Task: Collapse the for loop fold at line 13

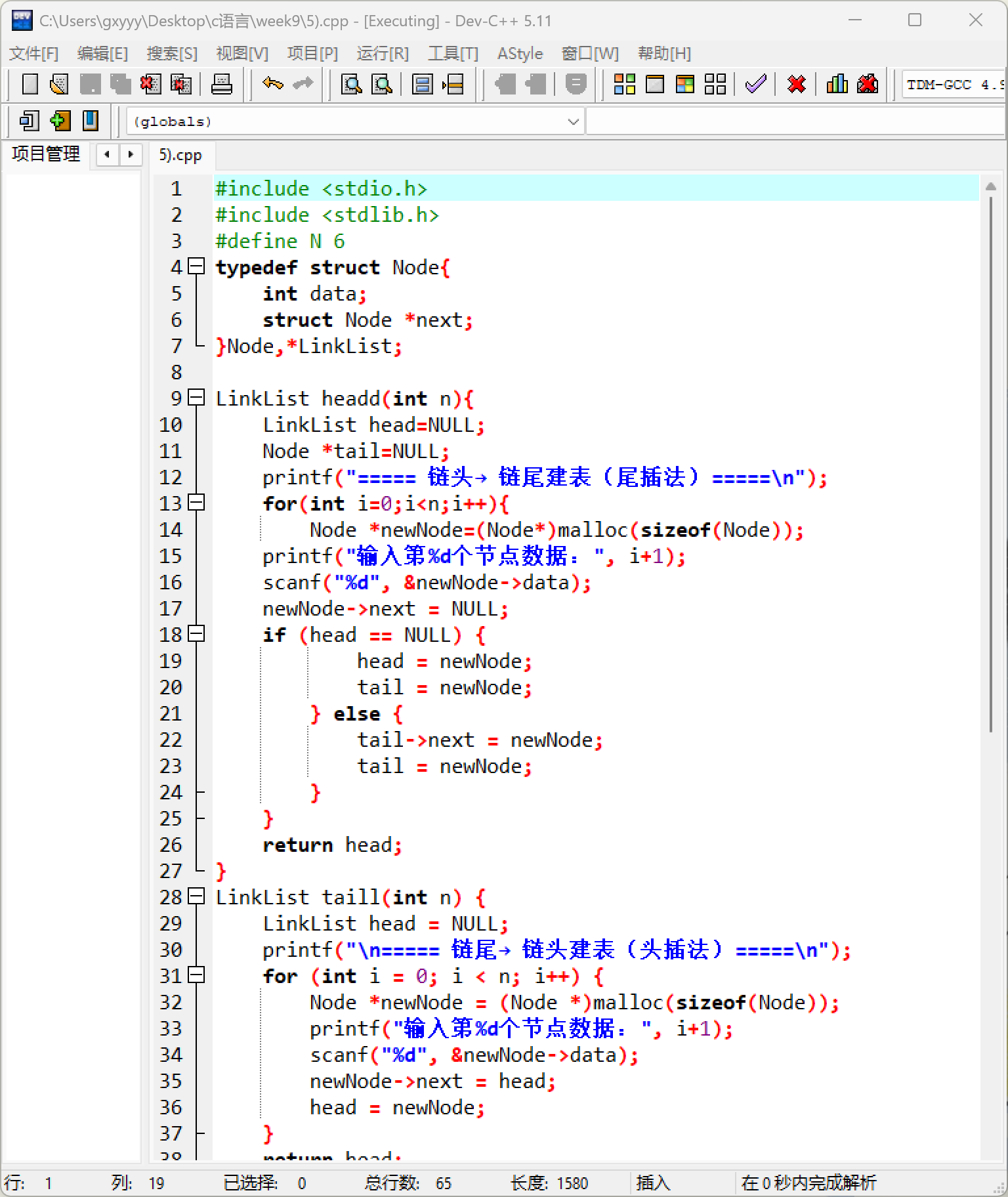Action: click(196, 503)
